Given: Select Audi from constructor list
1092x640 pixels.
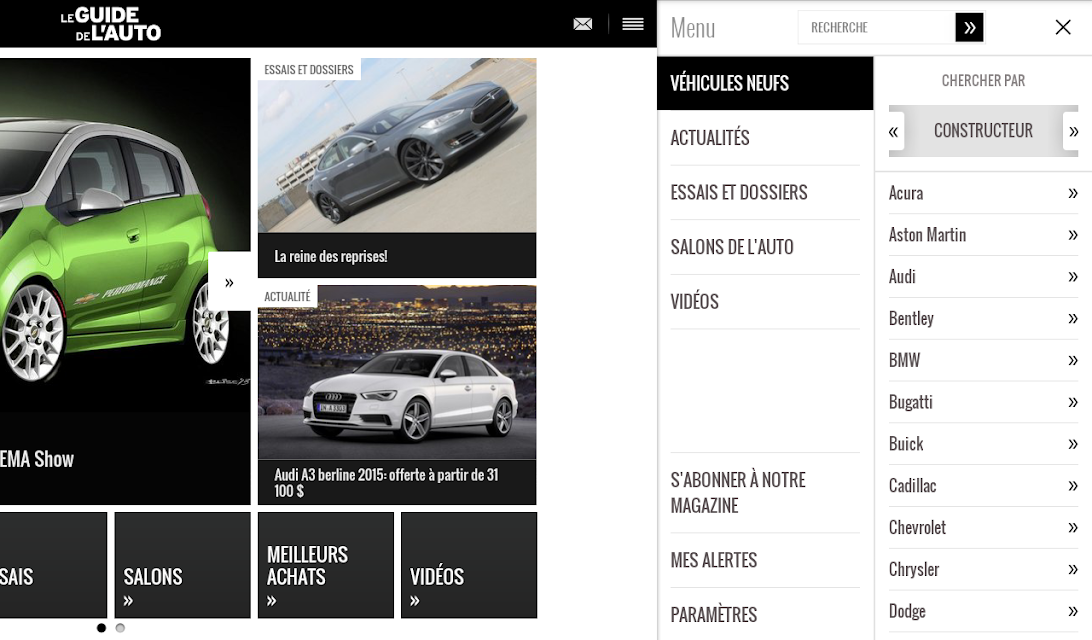Looking at the screenshot, I should pos(902,276).
